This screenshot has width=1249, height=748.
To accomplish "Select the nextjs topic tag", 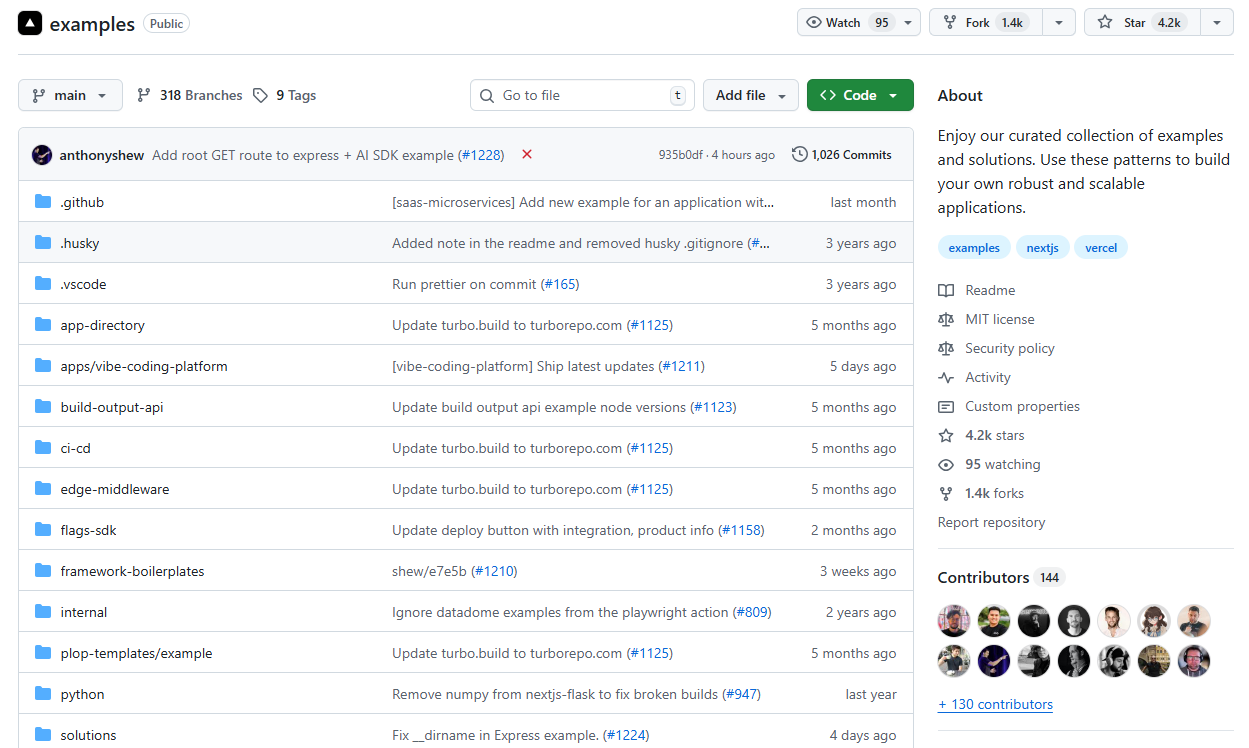I will pyautogui.click(x=1042, y=247).
